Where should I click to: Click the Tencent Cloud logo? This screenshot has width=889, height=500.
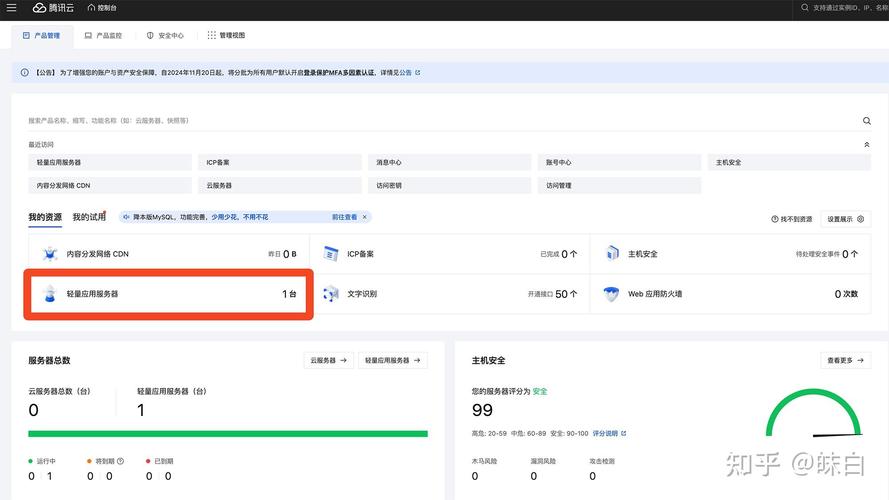[x=54, y=8]
